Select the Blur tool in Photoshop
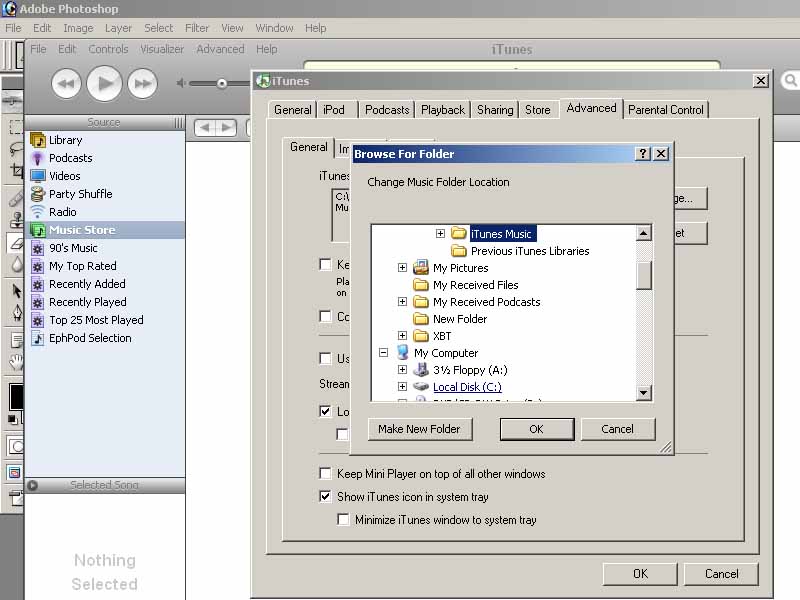Screen dimensions: 800x600 pos(17,264)
